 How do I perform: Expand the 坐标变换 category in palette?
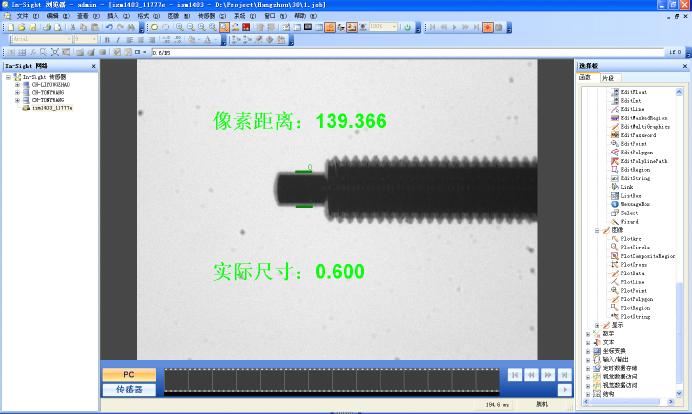pos(588,351)
